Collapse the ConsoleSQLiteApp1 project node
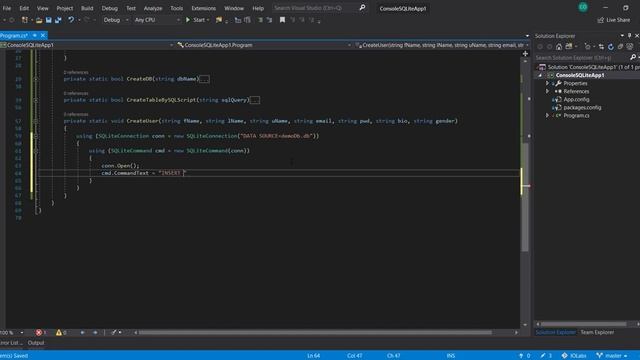The height and width of the screenshot is (360, 640). (540, 76)
